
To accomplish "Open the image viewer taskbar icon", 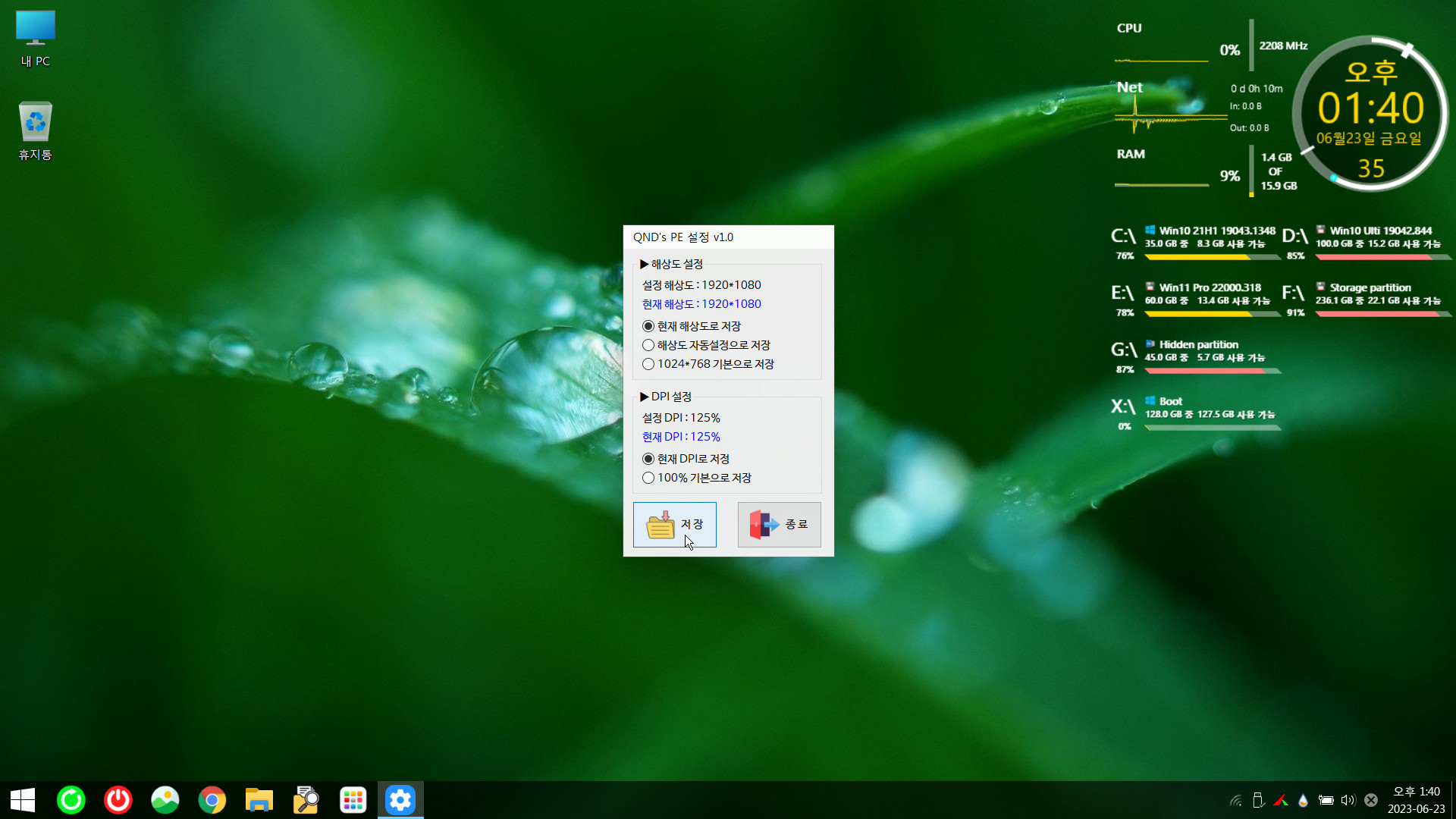I will [x=165, y=800].
